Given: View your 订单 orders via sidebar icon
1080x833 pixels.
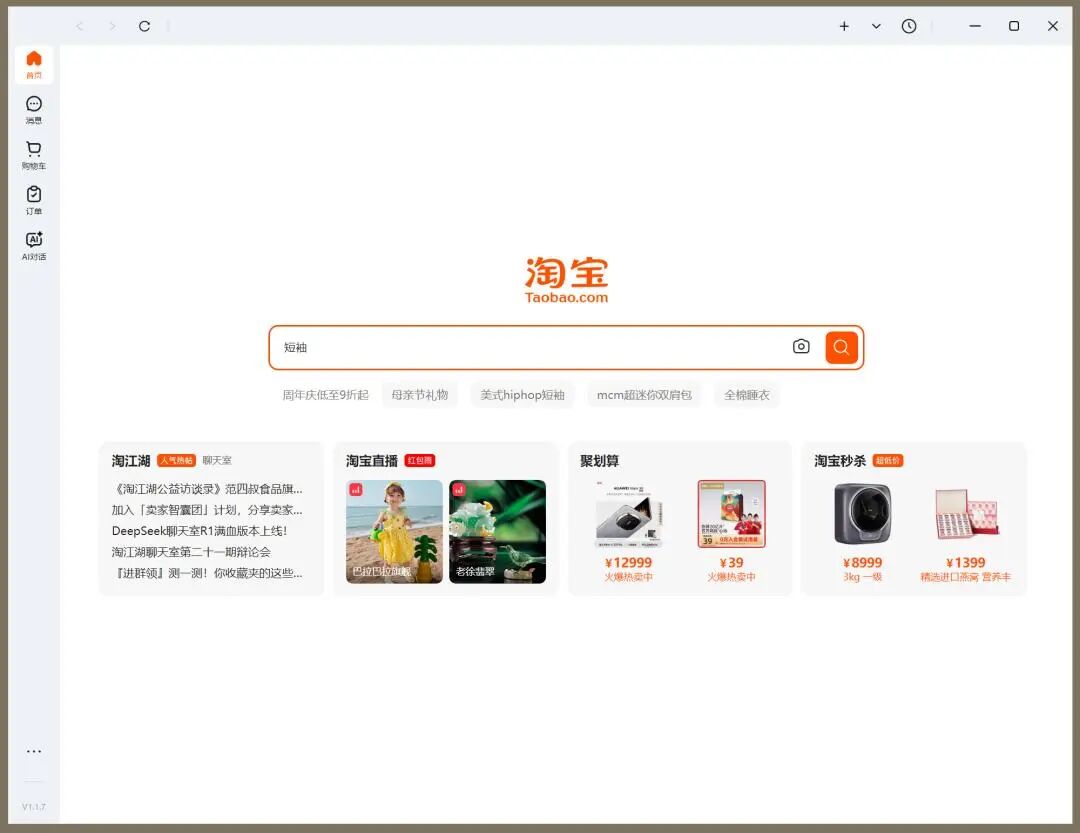Looking at the screenshot, I should pos(33,197).
